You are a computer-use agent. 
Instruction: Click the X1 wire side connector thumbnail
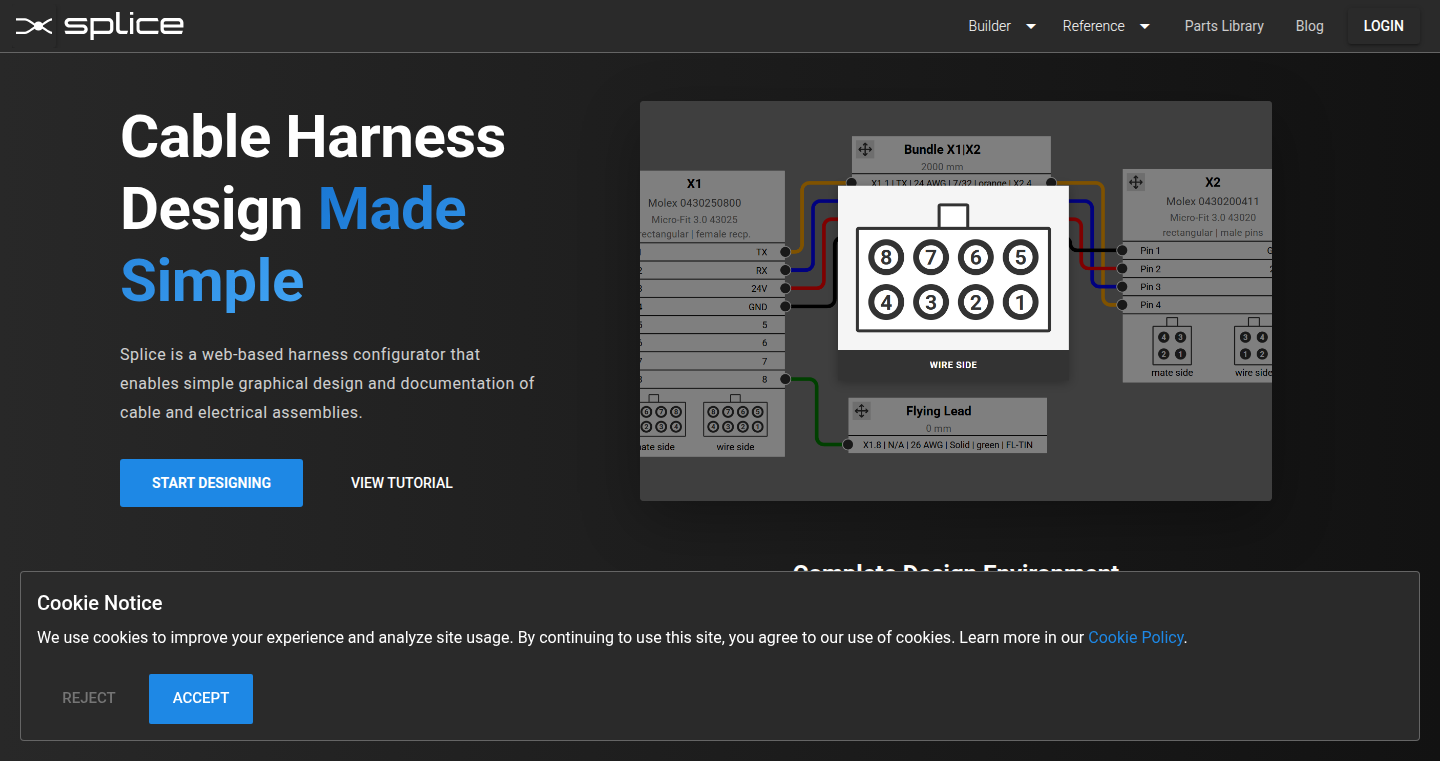(x=735, y=417)
